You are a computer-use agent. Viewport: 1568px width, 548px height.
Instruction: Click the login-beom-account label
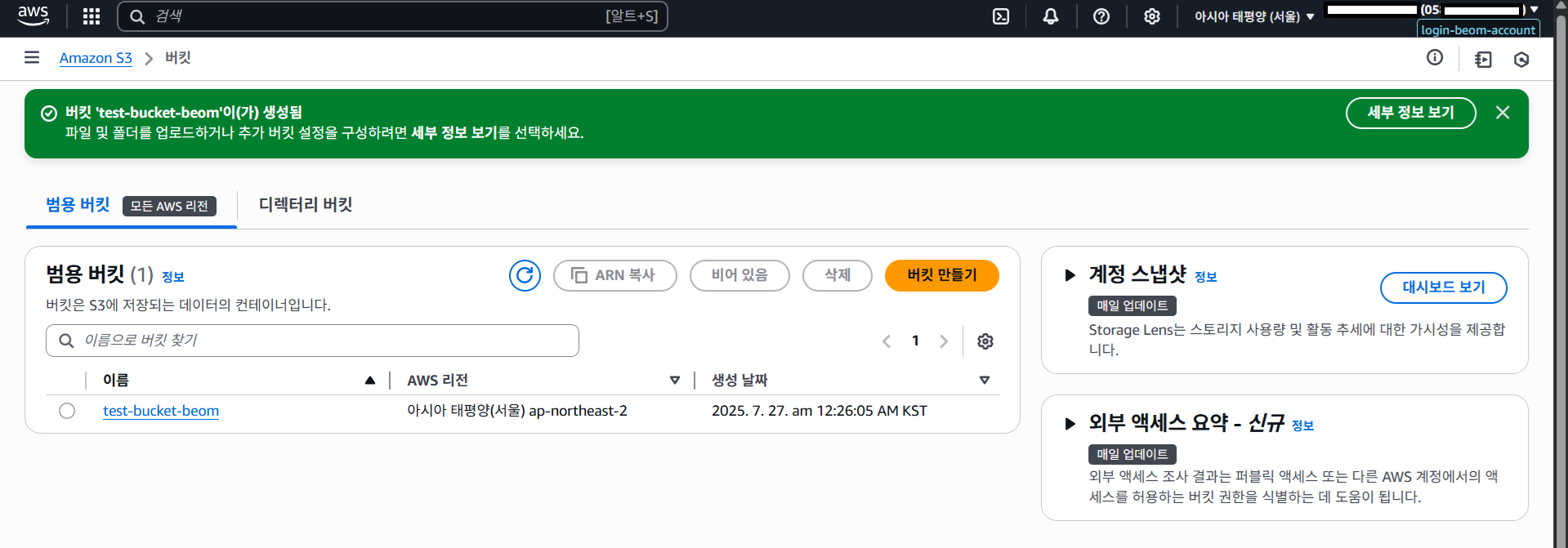1478,29
